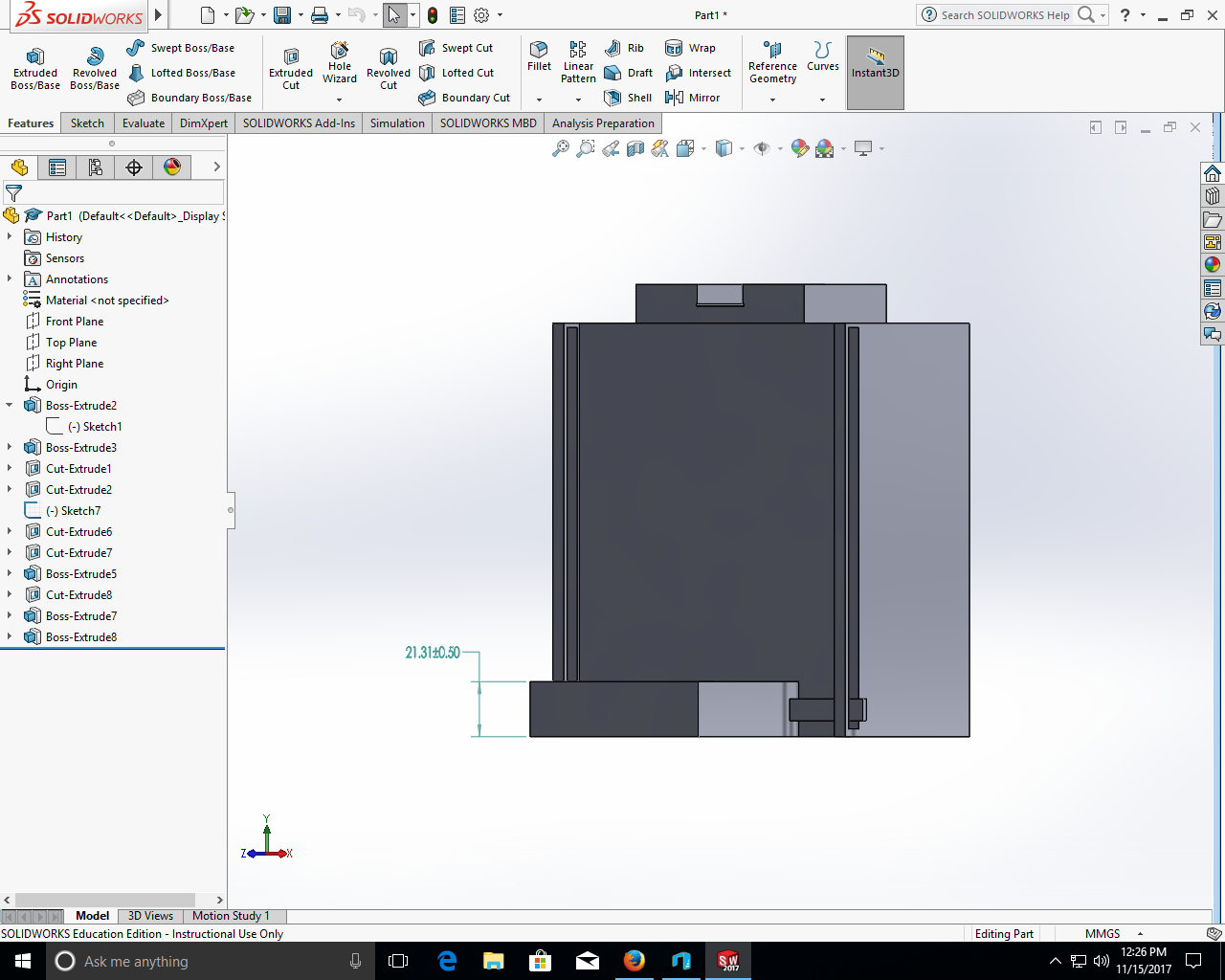The image size is (1225, 980).
Task: Toggle the DisplayManager panel tab
Action: tap(172, 167)
